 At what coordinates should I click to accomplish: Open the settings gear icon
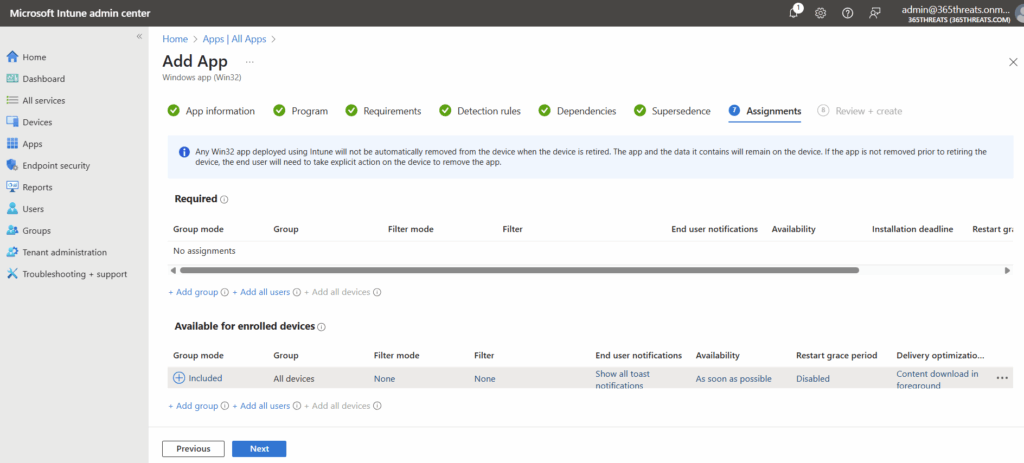(x=821, y=13)
